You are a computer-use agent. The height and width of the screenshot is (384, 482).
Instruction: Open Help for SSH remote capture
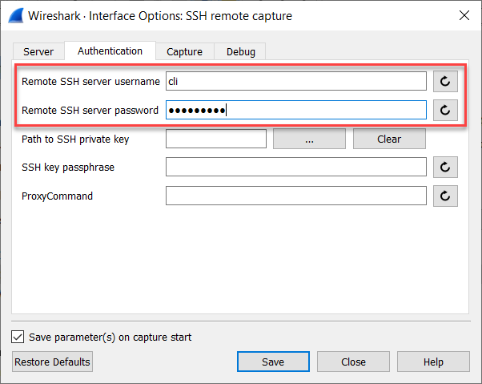(433, 362)
